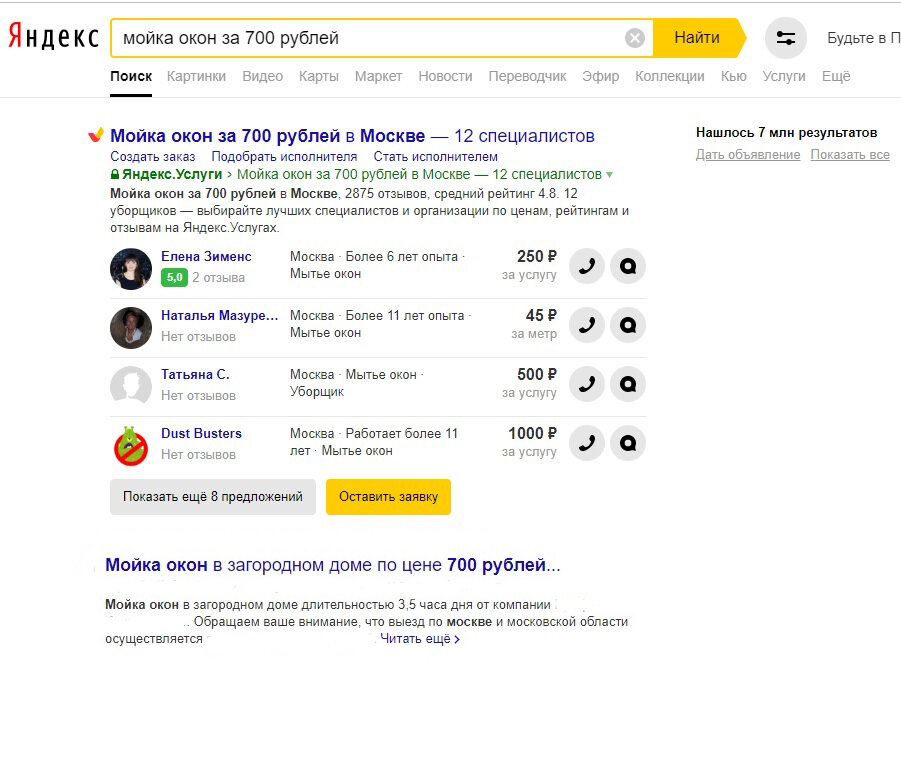Open Наталья Мазуре name link
Image resolution: width=901 pixels, height=774 pixels.
[x=220, y=315]
